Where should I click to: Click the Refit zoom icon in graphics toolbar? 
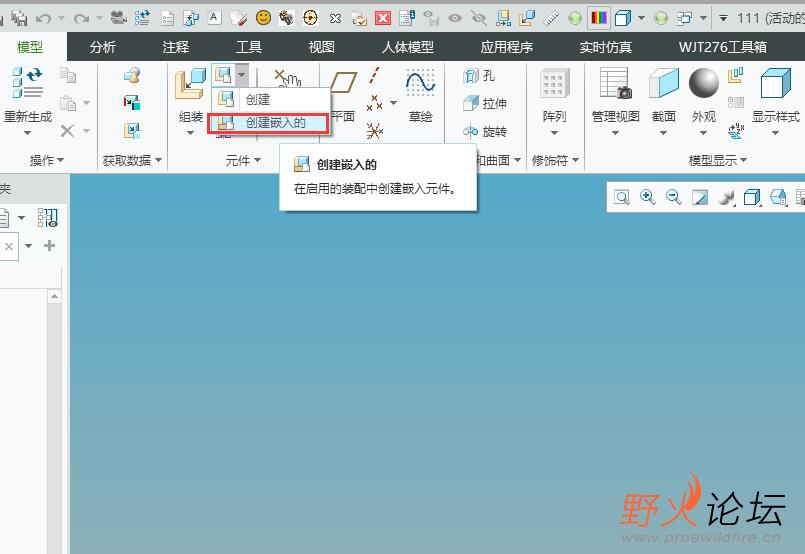tap(622, 197)
